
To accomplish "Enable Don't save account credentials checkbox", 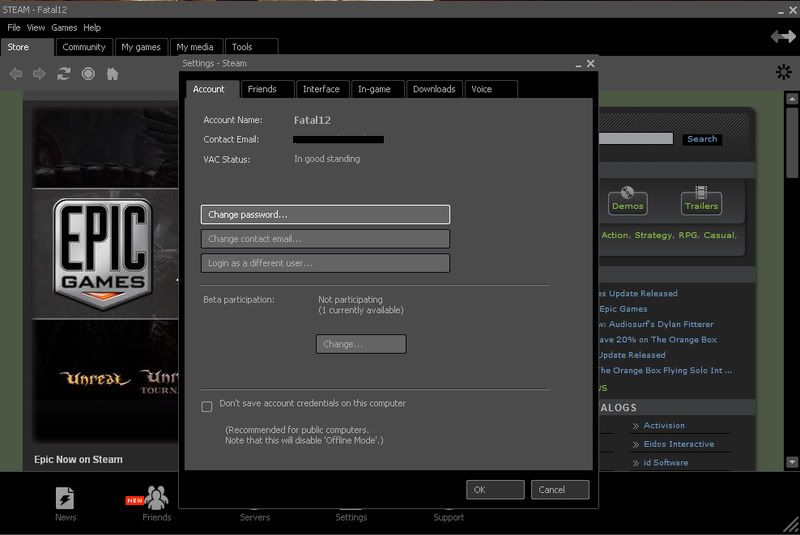I will [207, 406].
